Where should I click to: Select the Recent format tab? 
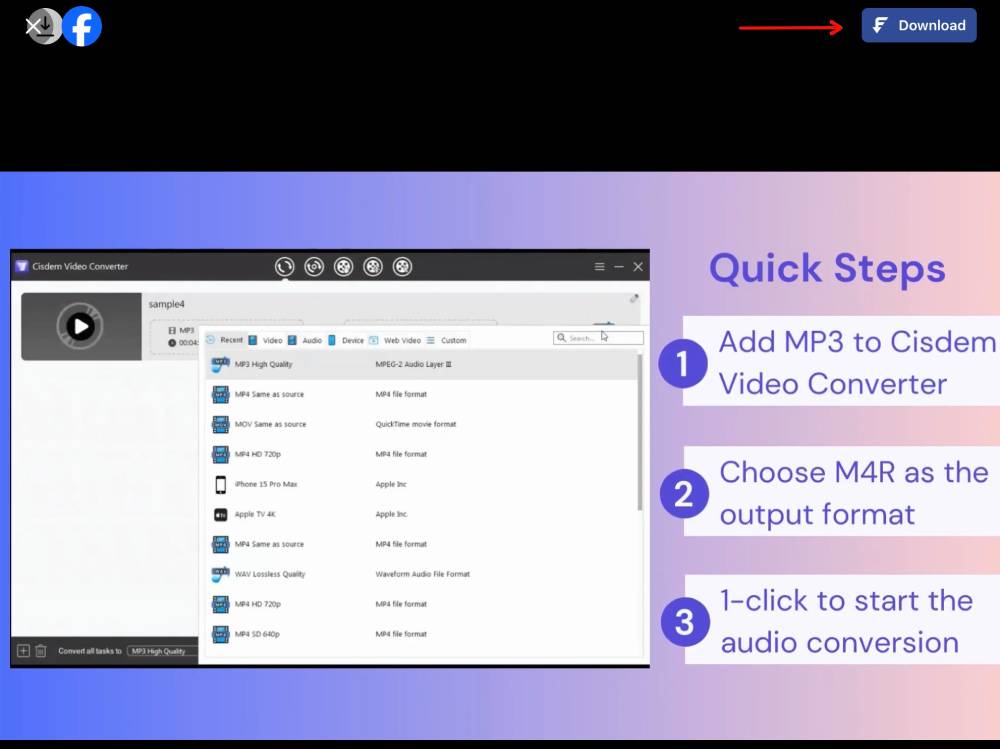pyautogui.click(x=225, y=340)
